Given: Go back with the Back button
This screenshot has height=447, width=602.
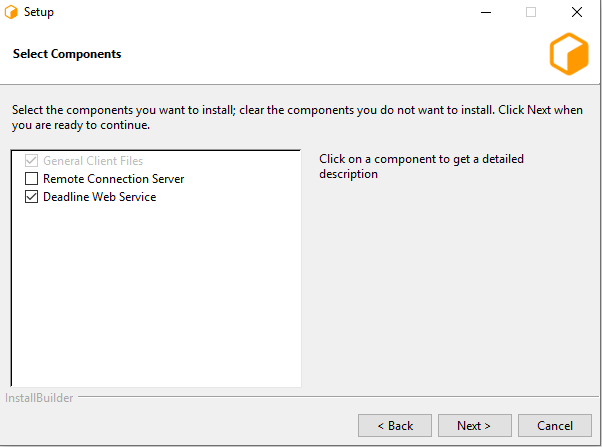Looking at the screenshot, I should pyautogui.click(x=395, y=425).
